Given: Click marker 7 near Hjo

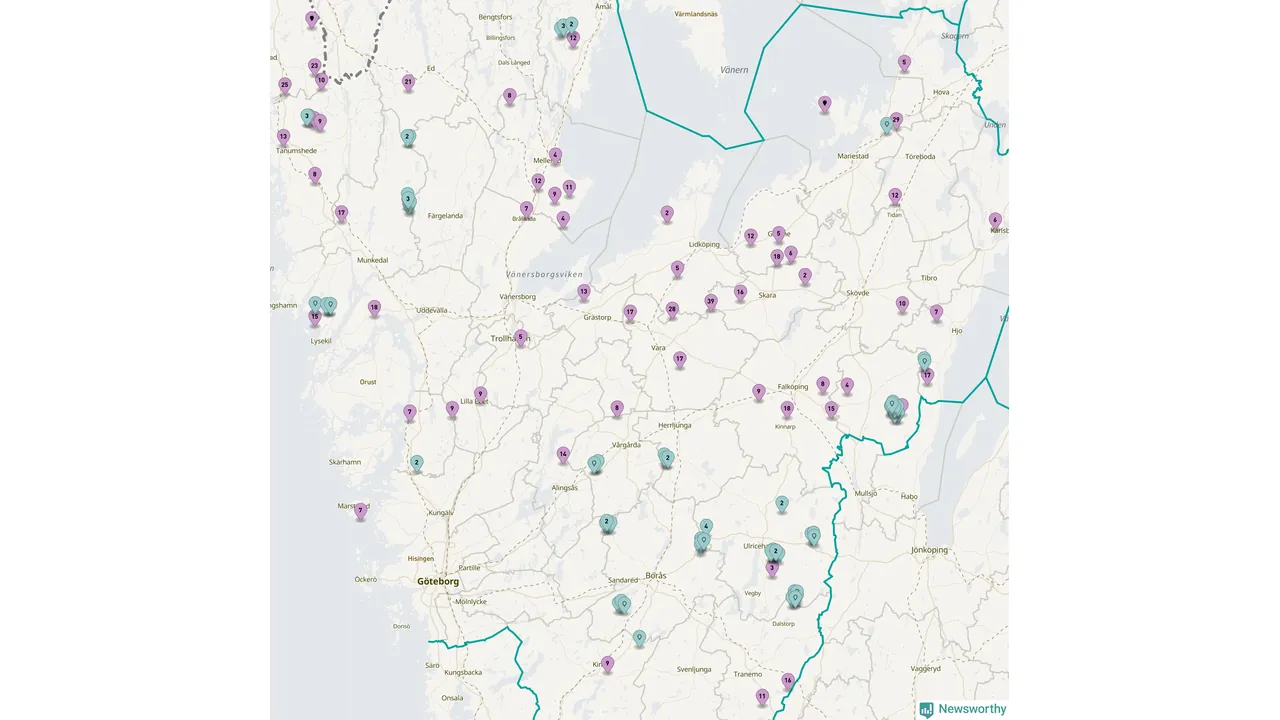Looking at the screenshot, I should [937, 313].
